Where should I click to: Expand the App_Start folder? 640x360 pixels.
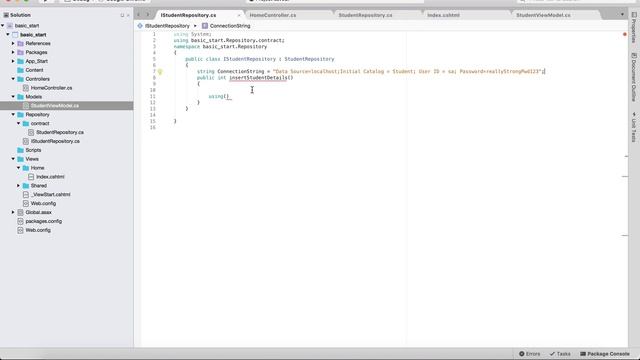[13, 61]
